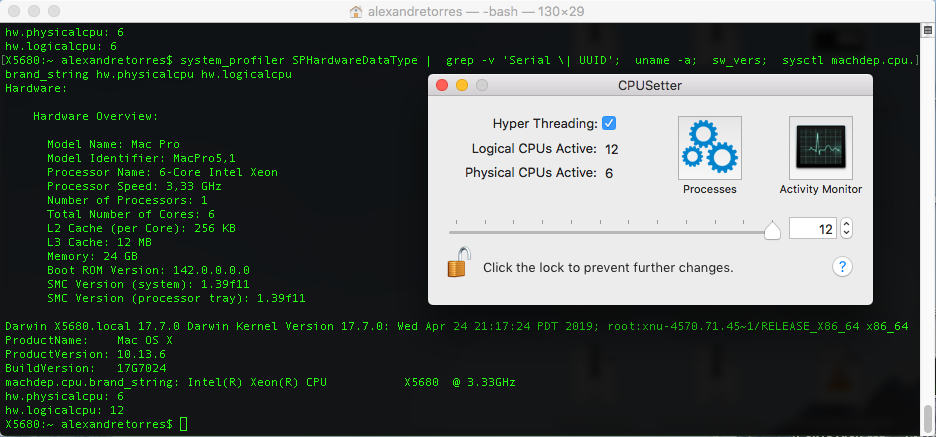Click the CPUSetter window title
Image resolution: width=936 pixels, height=437 pixels.
tap(650, 85)
